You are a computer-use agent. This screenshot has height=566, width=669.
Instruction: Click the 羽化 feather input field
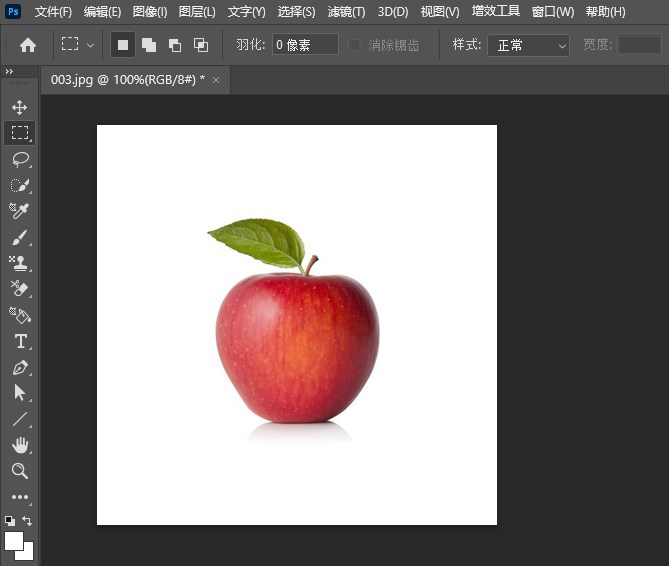(x=303, y=45)
